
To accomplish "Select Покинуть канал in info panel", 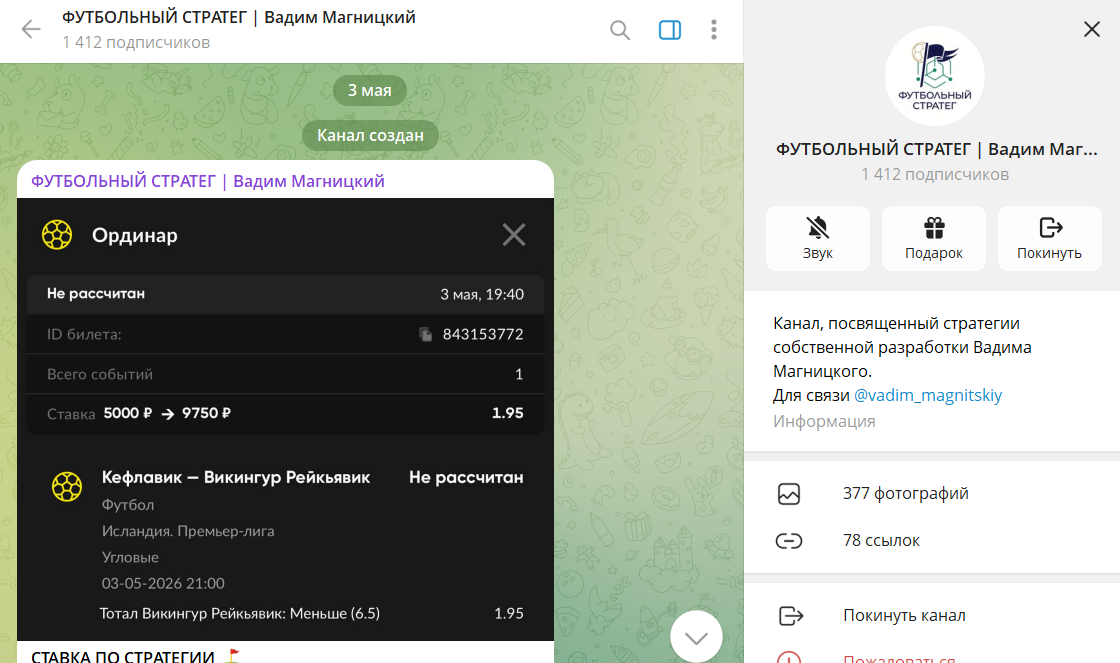I will click(932, 616).
